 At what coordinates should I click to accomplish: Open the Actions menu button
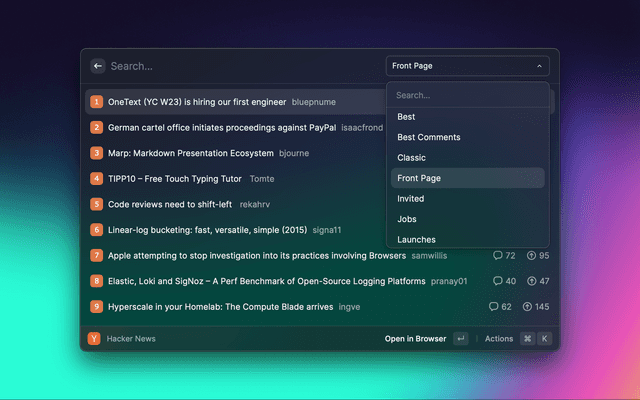click(499, 339)
